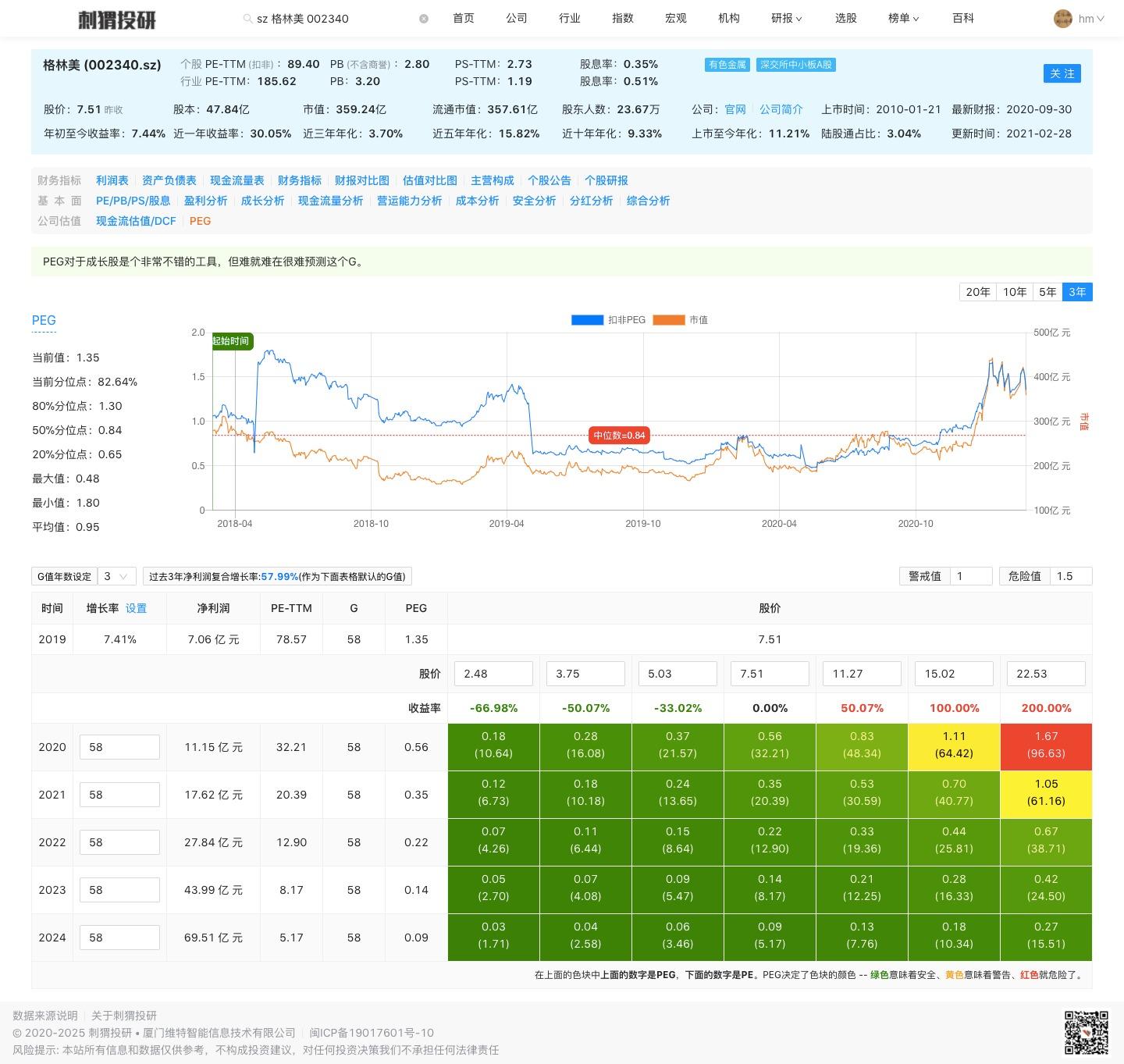1124x1064 pixels.
Task: Click the 危险值 input field
Action: 1071,576
